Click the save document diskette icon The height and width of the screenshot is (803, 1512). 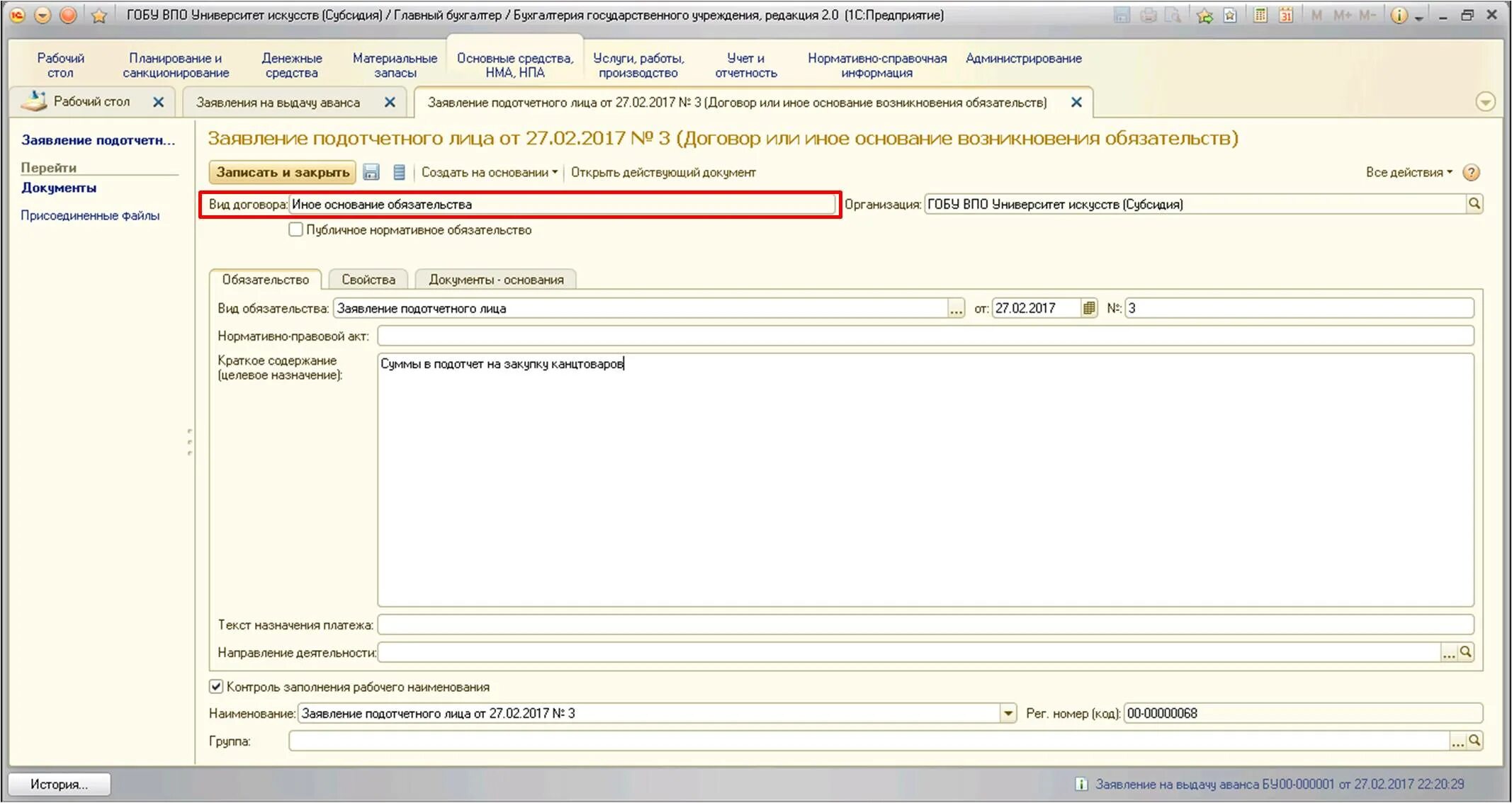click(371, 172)
